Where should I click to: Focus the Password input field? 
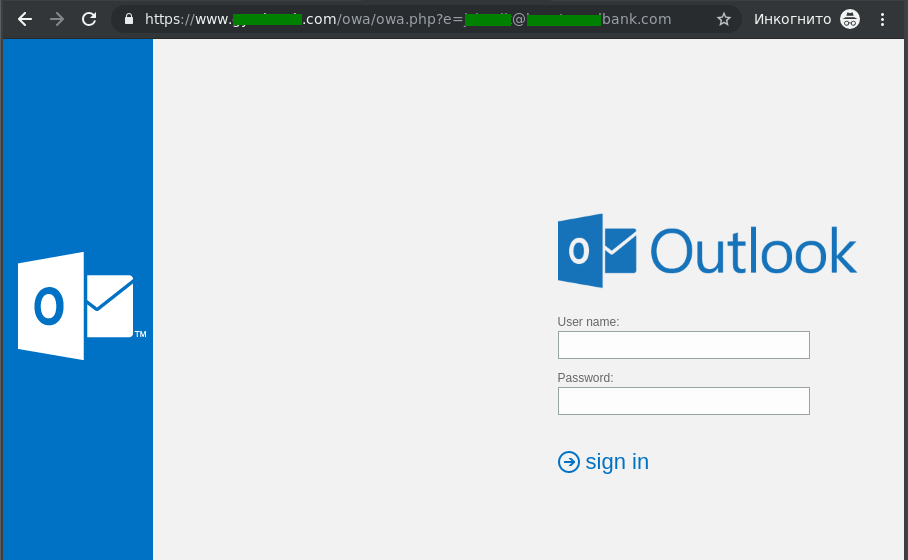[x=683, y=401]
